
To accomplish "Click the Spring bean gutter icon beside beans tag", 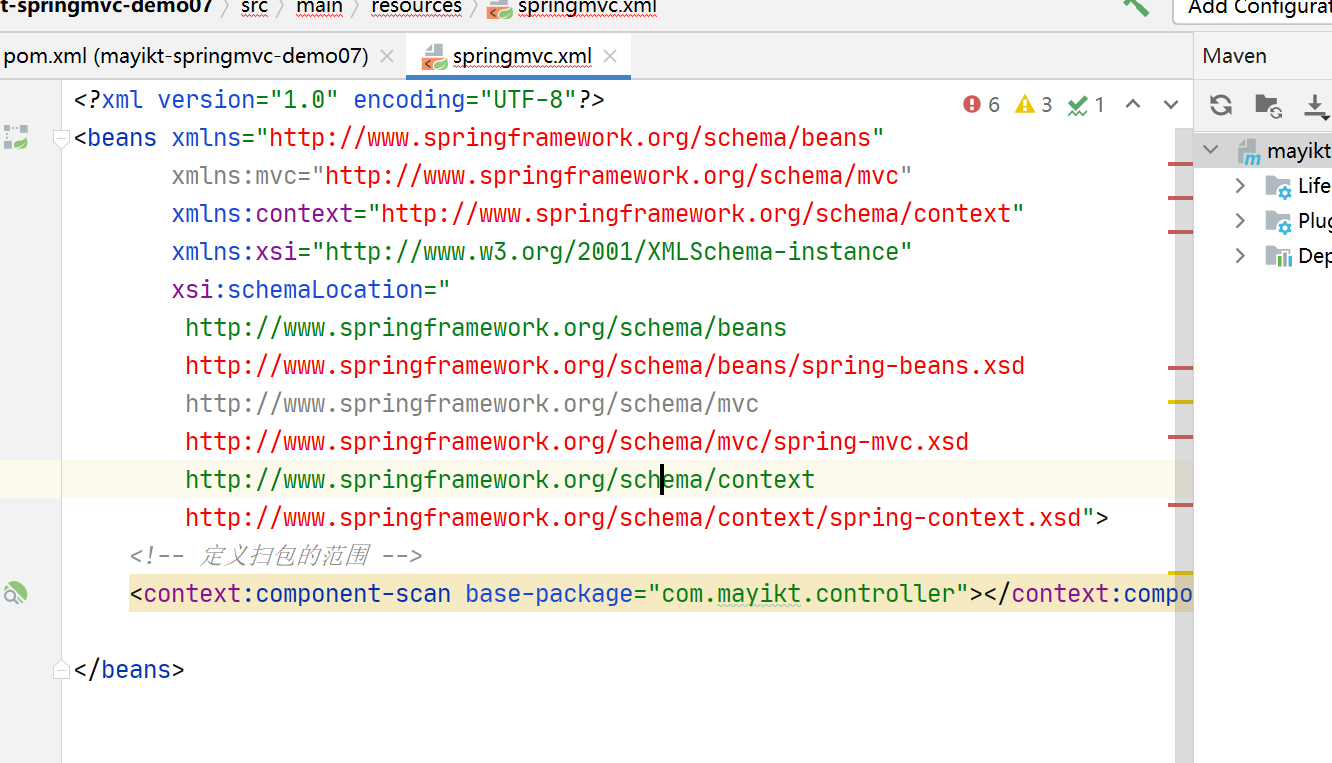I will (16, 137).
